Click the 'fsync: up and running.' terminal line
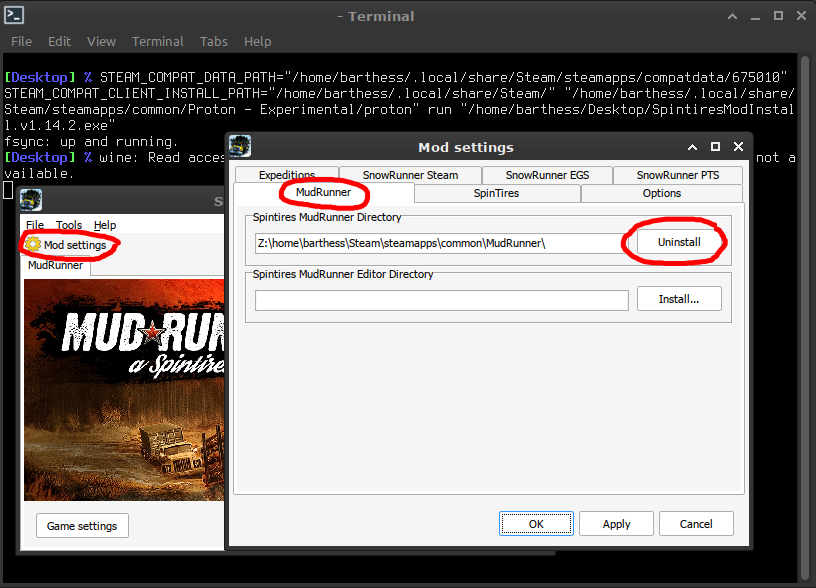Image resolution: width=816 pixels, height=588 pixels. tap(91, 142)
